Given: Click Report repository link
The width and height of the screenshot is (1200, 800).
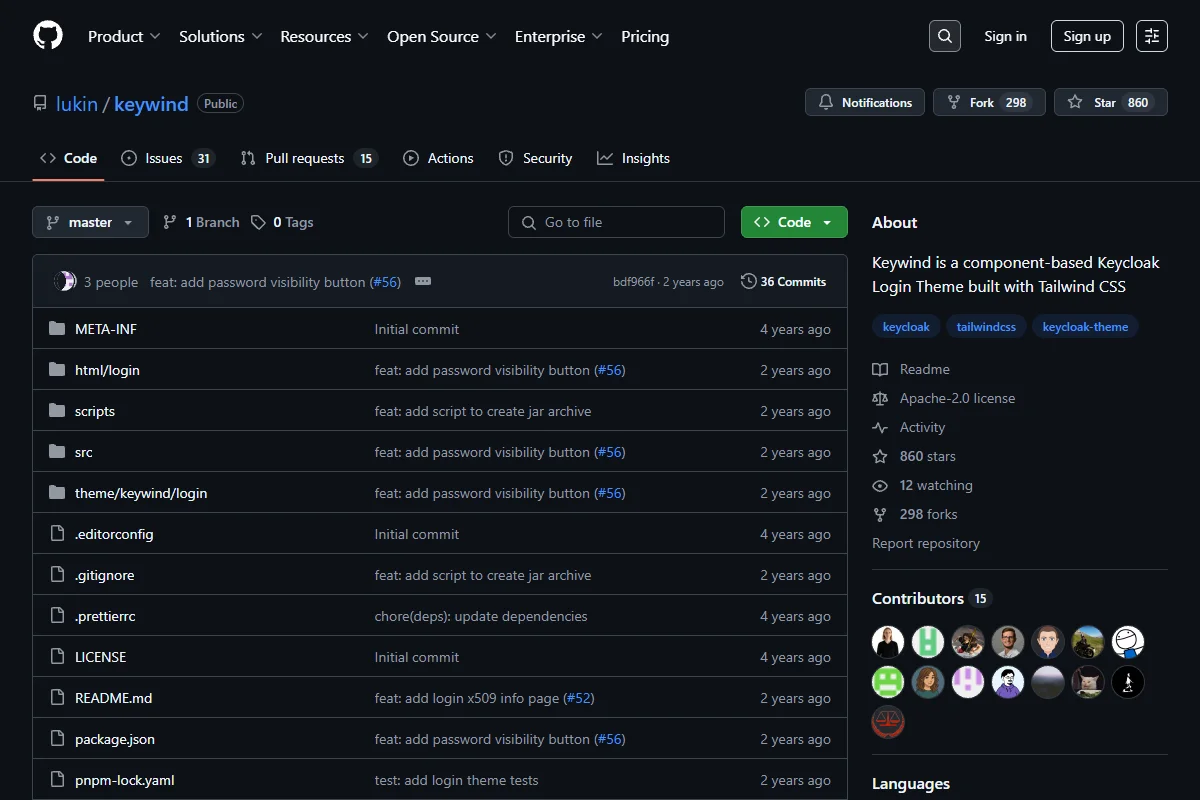Looking at the screenshot, I should click(926, 543).
